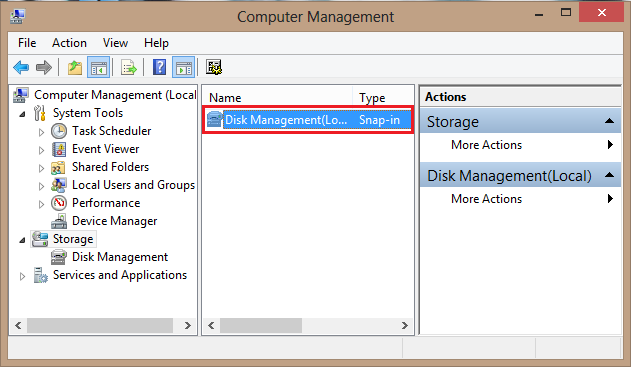Screen dimensions: 631x367
Task: Expand the Task Scheduler tree node
Action: [x=41, y=132]
